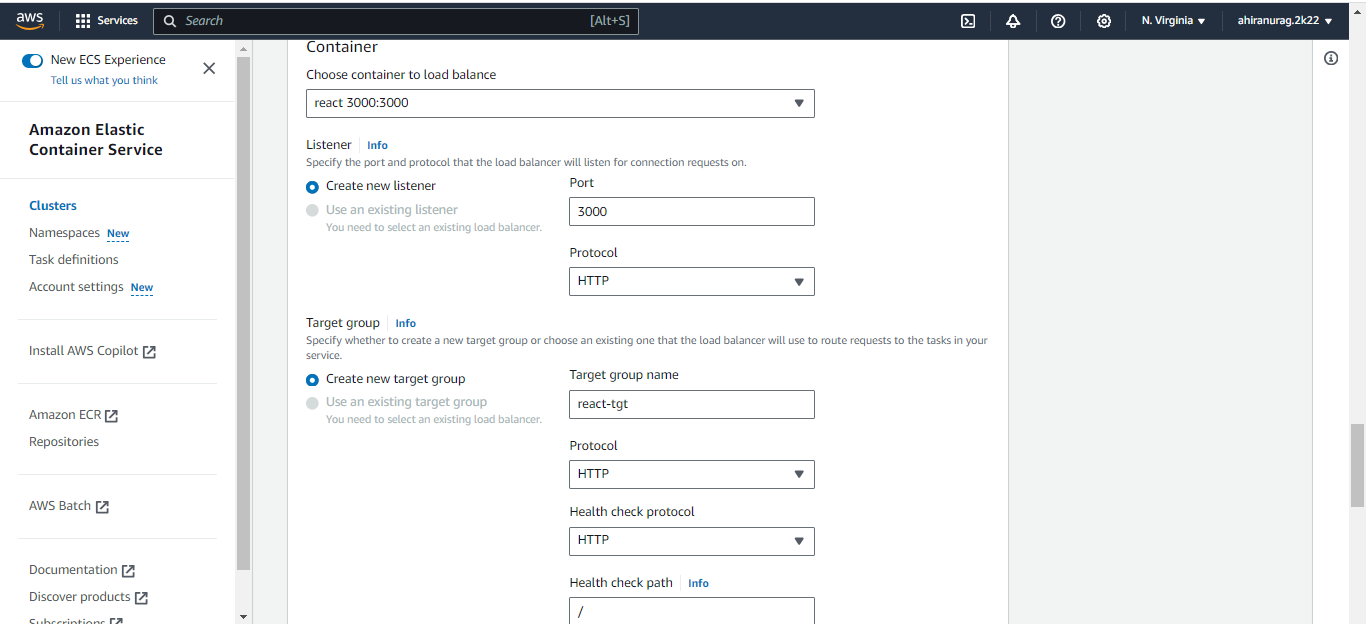The height and width of the screenshot is (624, 1366).
Task: Click the top search box
Action: point(395,21)
